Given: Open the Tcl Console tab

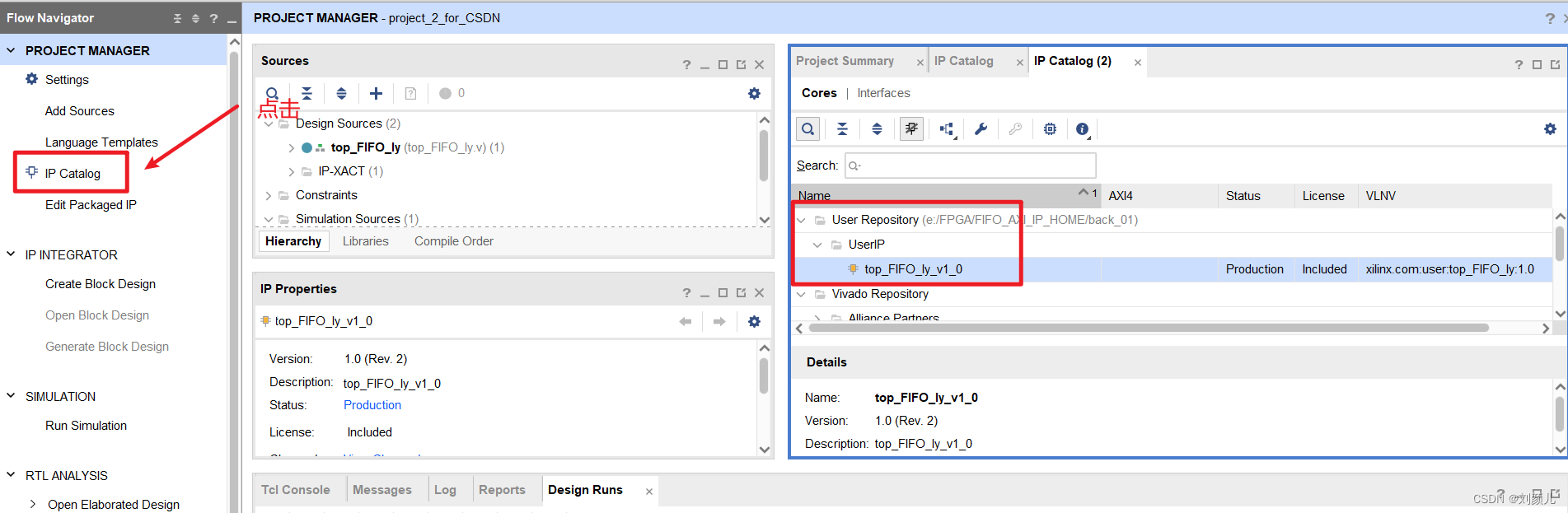Looking at the screenshot, I should tap(295, 490).
